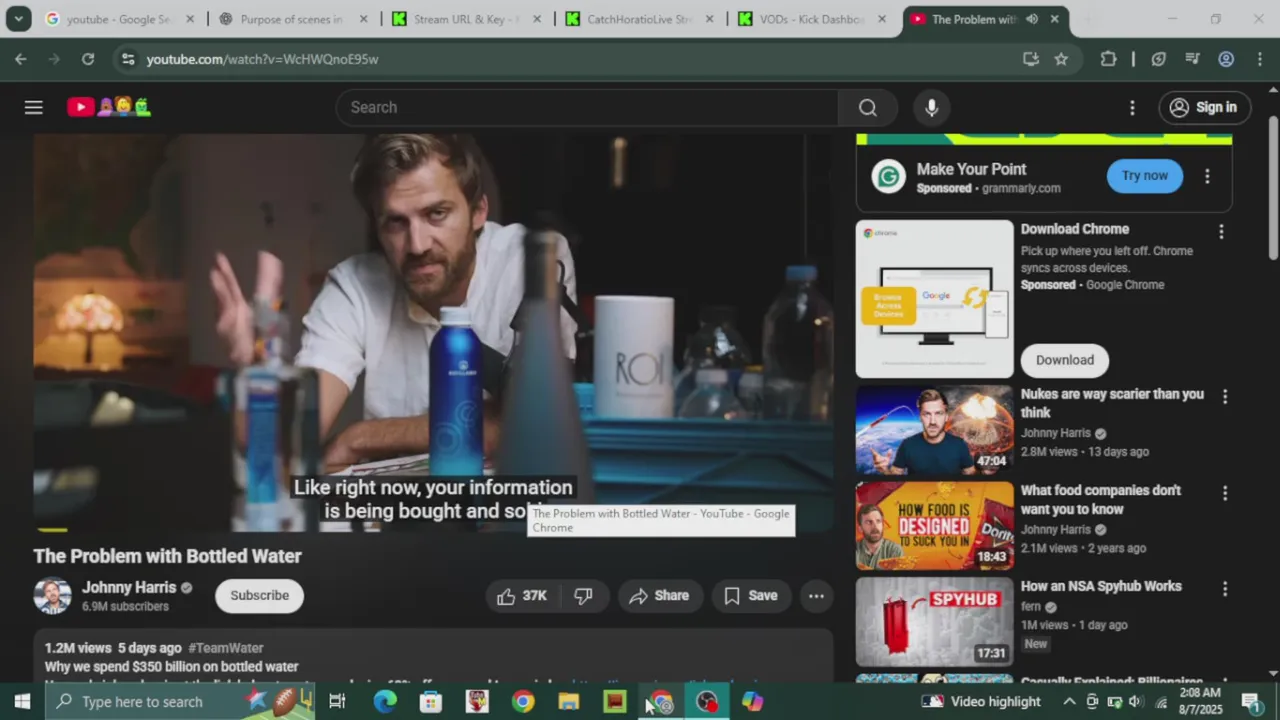Like the video with 37K likes
Screen dimensions: 1280x720
(x=522, y=595)
